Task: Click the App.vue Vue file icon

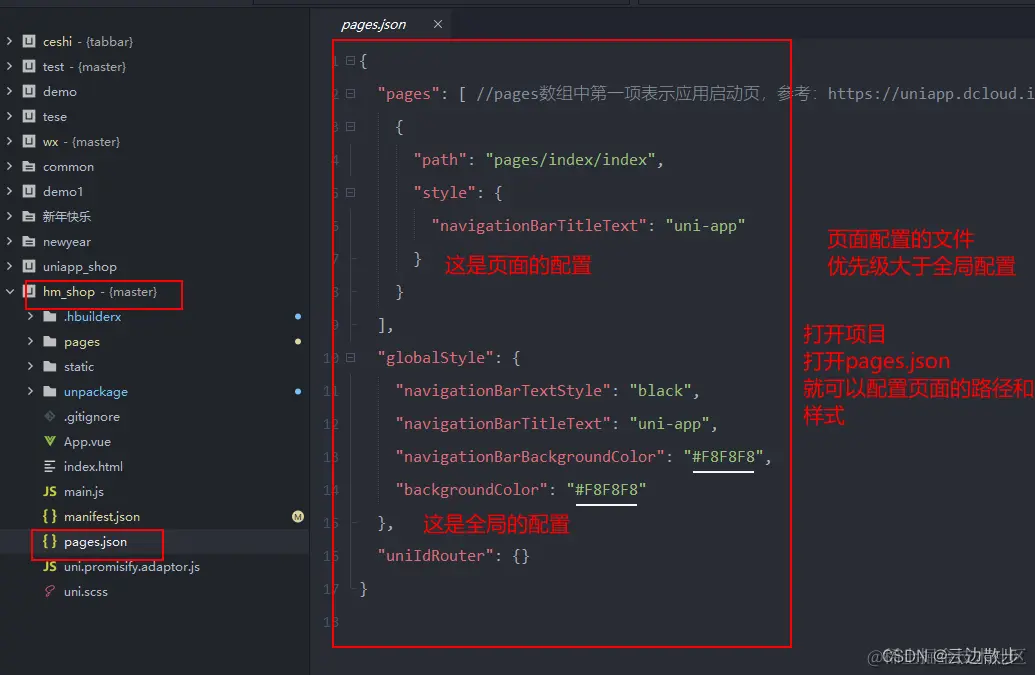Action: [50, 441]
